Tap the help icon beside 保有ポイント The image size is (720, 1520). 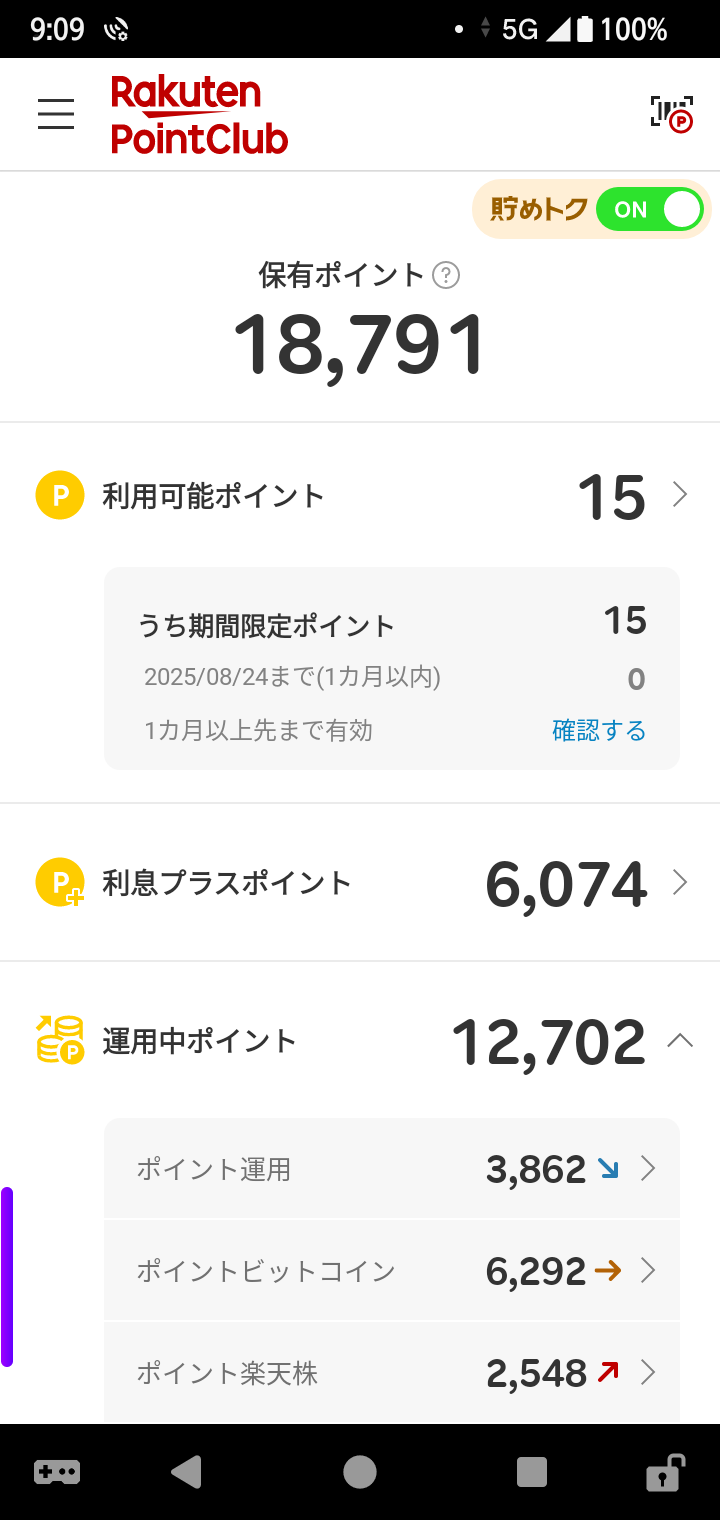[446, 275]
